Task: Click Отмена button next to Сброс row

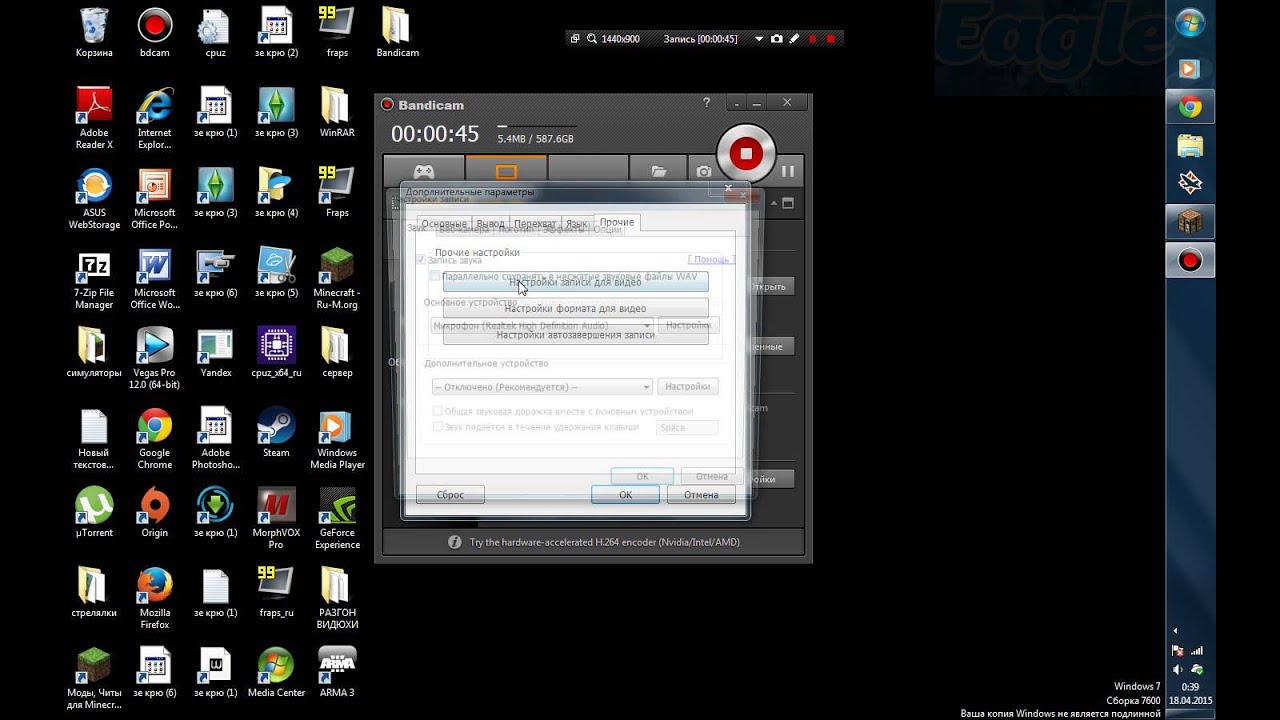Action: tap(701, 495)
